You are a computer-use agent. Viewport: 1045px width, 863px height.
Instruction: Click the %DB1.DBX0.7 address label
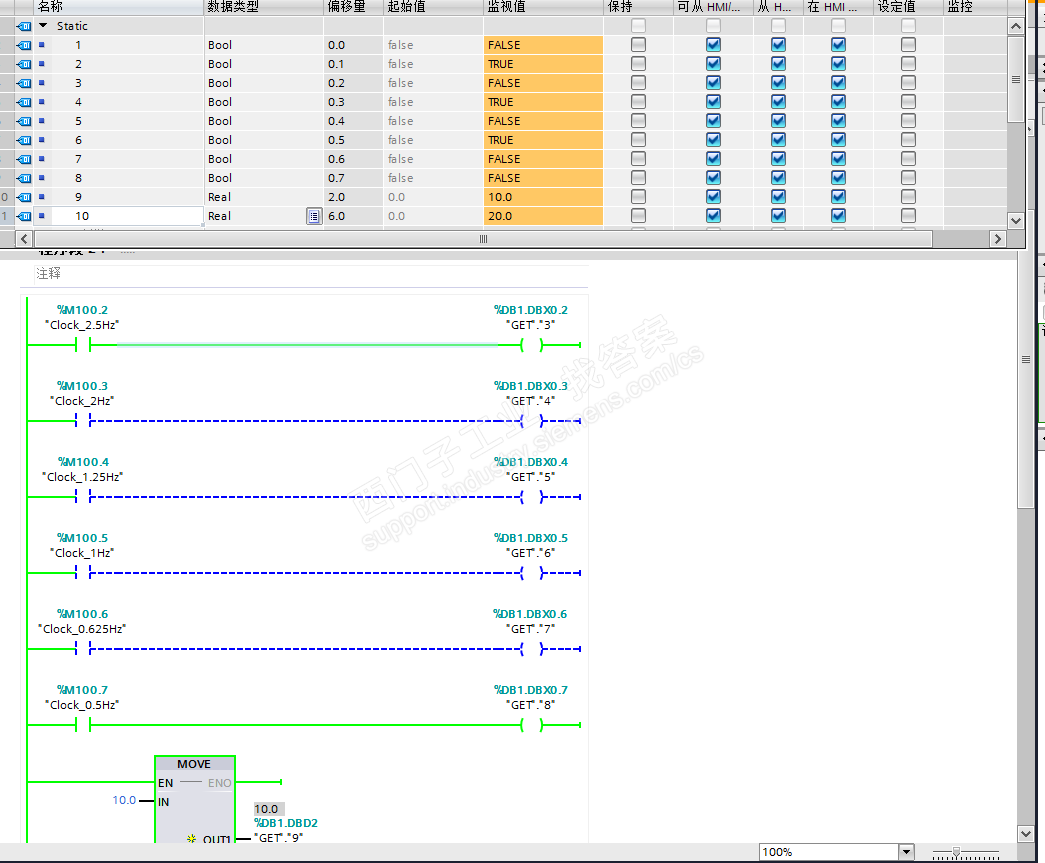click(531, 690)
